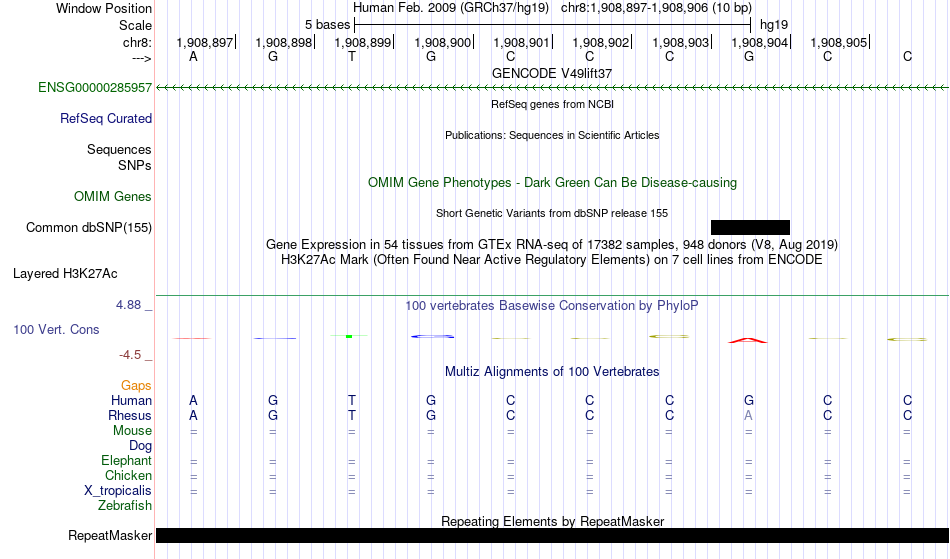The height and width of the screenshot is (559, 950).
Task: Click the Elephant species row label
Action: pyautogui.click(x=126, y=461)
